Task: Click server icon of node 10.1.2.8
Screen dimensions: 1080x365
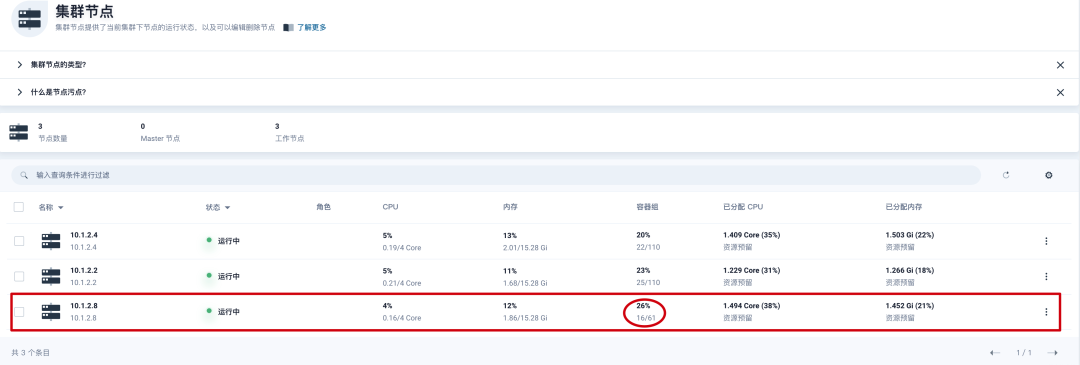Action: click(x=51, y=311)
